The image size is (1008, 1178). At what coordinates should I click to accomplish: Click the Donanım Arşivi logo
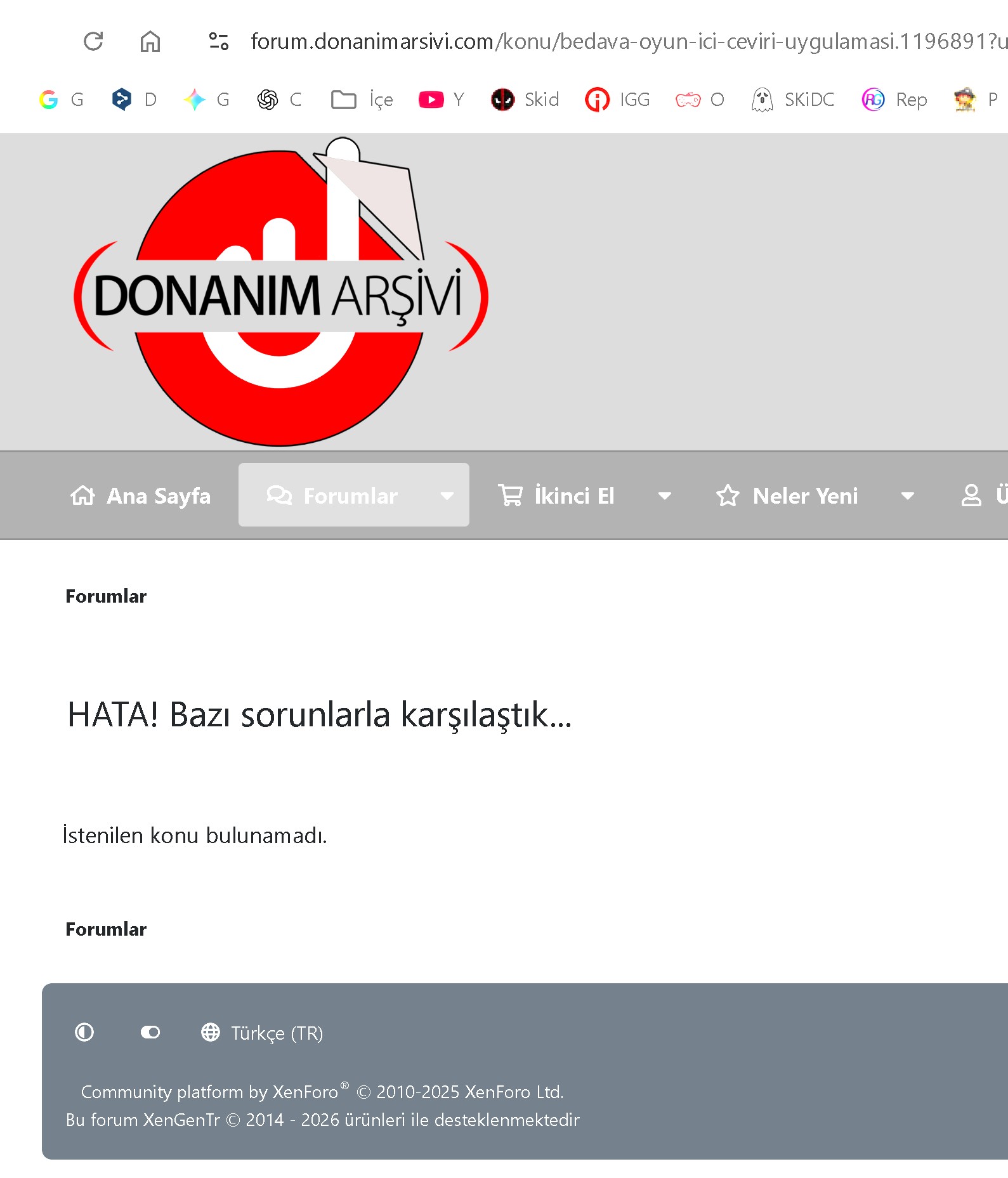(280, 293)
